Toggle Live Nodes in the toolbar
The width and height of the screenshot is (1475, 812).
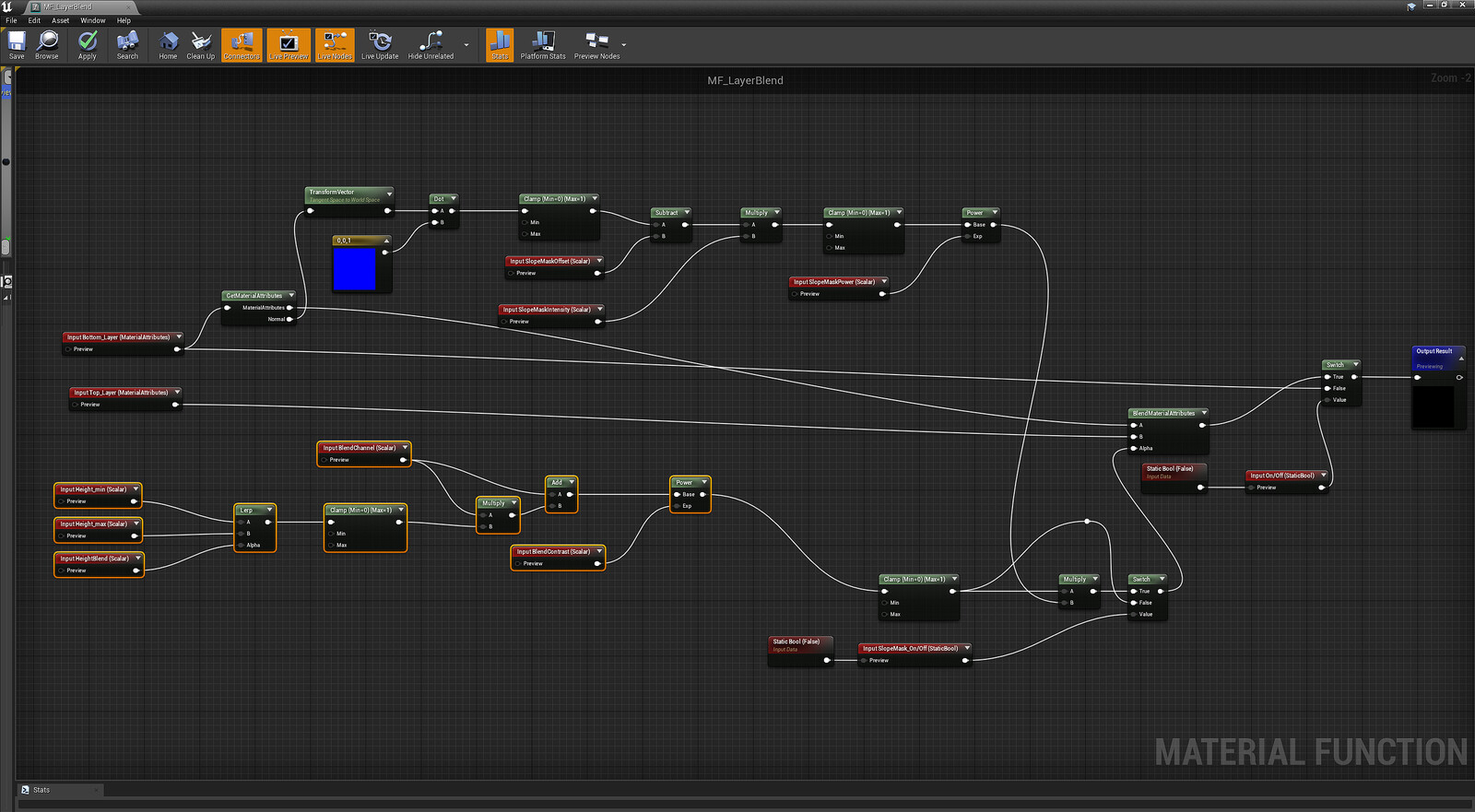coord(335,44)
